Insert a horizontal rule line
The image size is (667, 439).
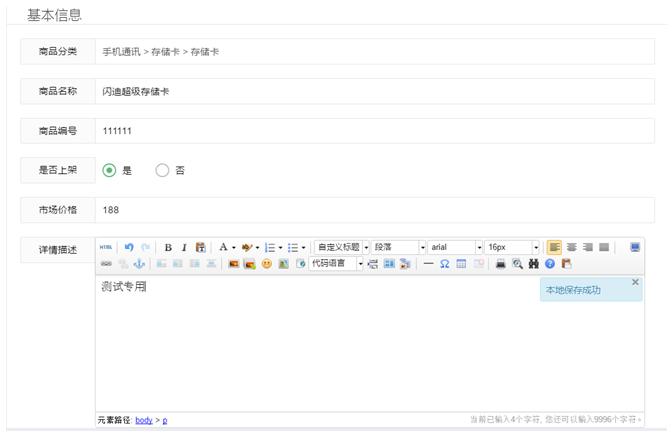coord(428,264)
